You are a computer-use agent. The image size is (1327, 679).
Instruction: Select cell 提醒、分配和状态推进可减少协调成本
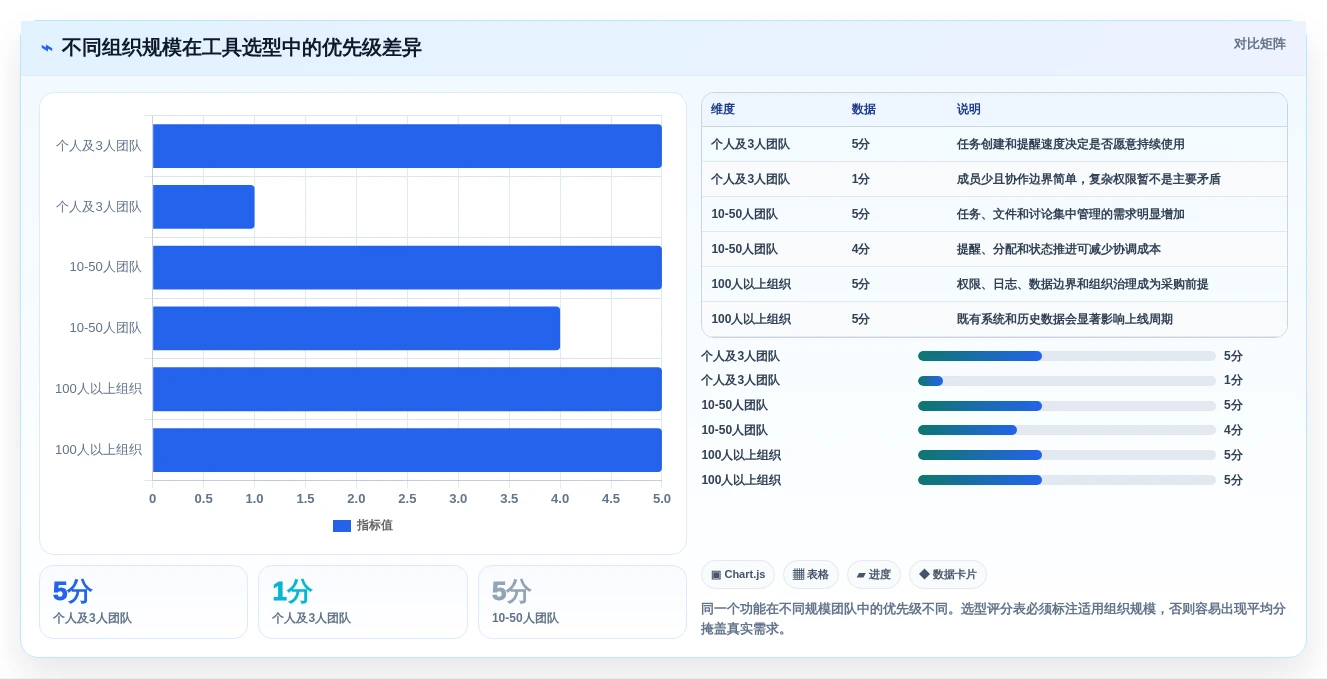coord(1058,249)
